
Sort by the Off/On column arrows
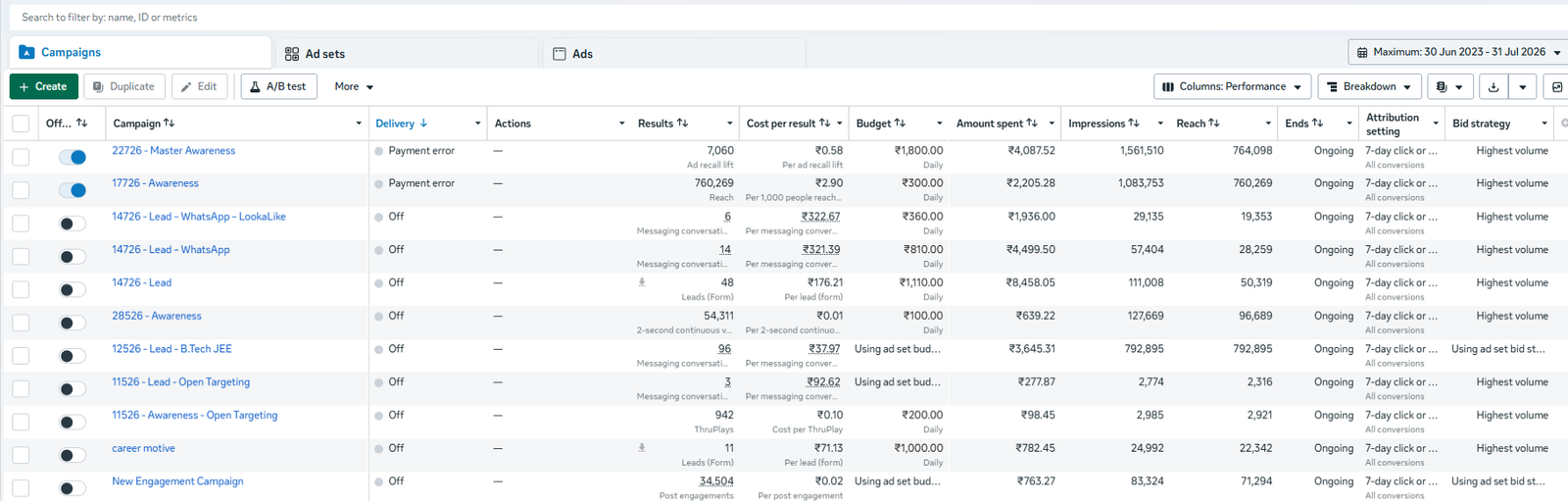(81, 124)
